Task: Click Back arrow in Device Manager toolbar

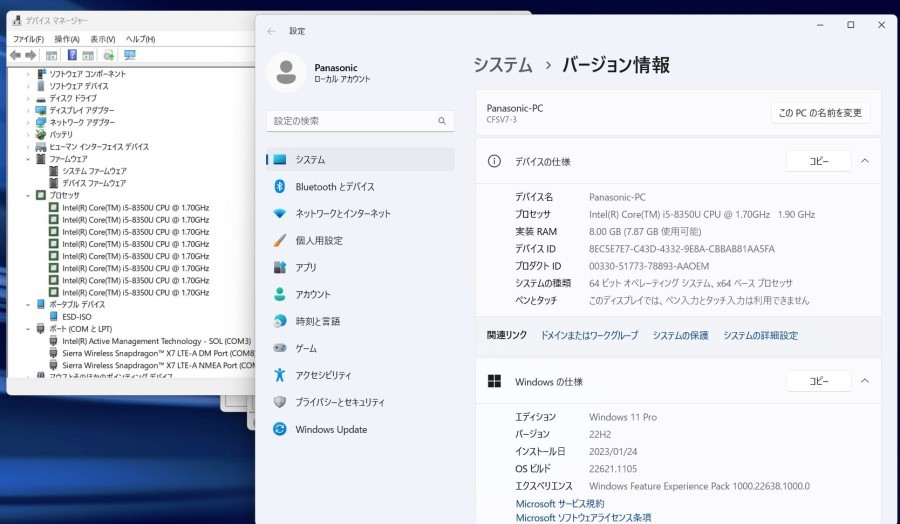Action: (15, 55)
